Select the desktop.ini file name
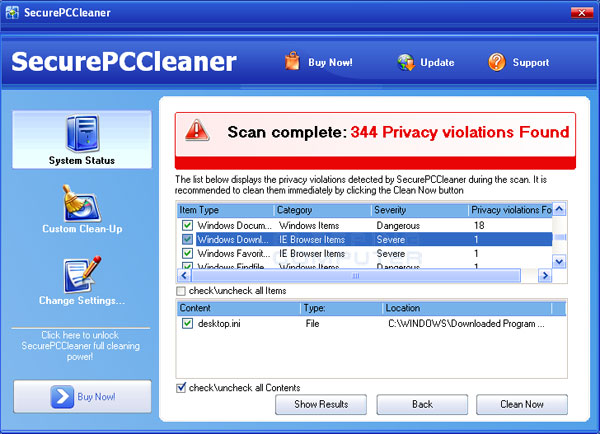The image size is (600, 434). pos(219,324)
